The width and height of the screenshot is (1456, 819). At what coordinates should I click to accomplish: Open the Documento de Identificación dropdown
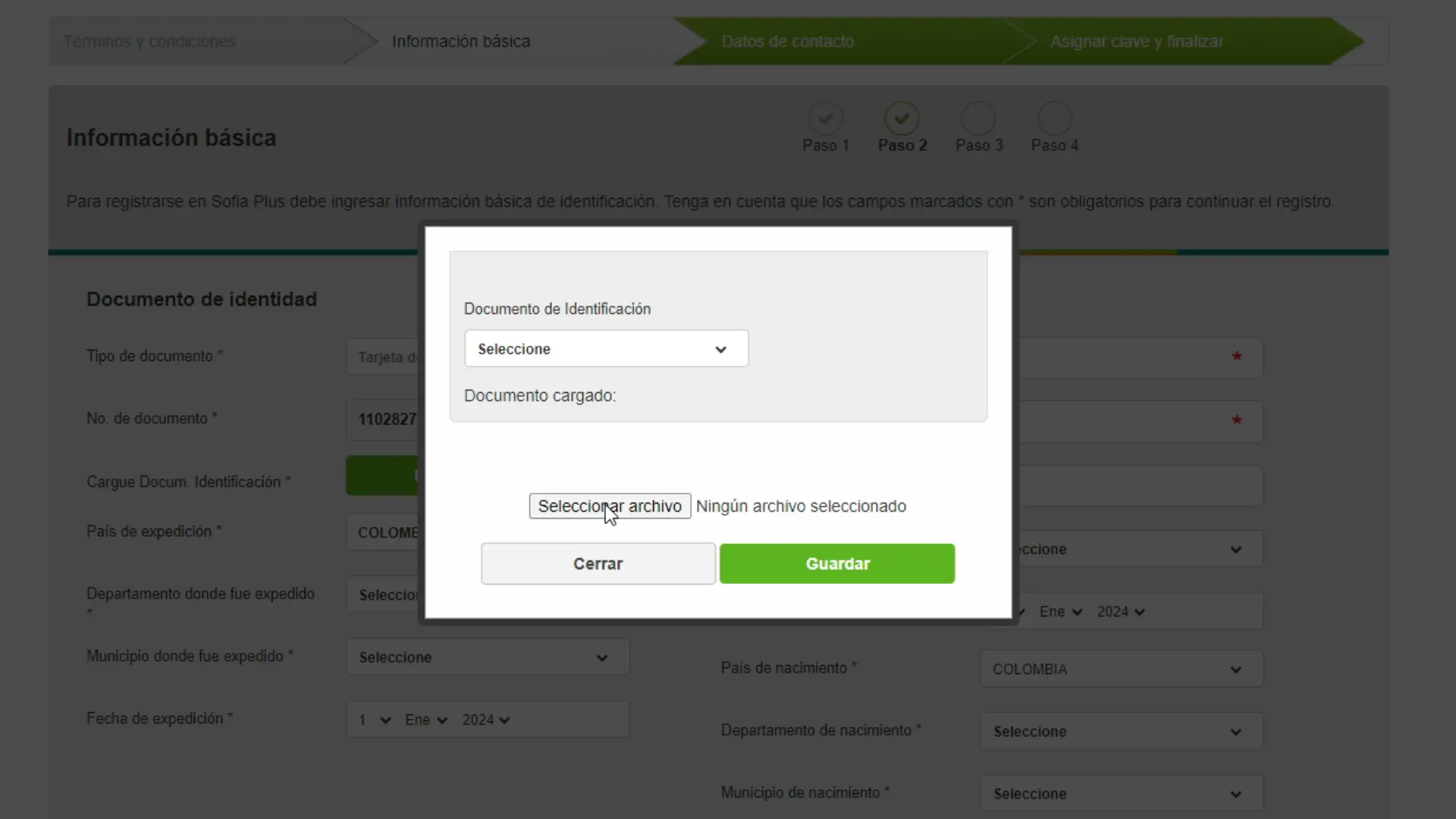[x=605, y=349]
